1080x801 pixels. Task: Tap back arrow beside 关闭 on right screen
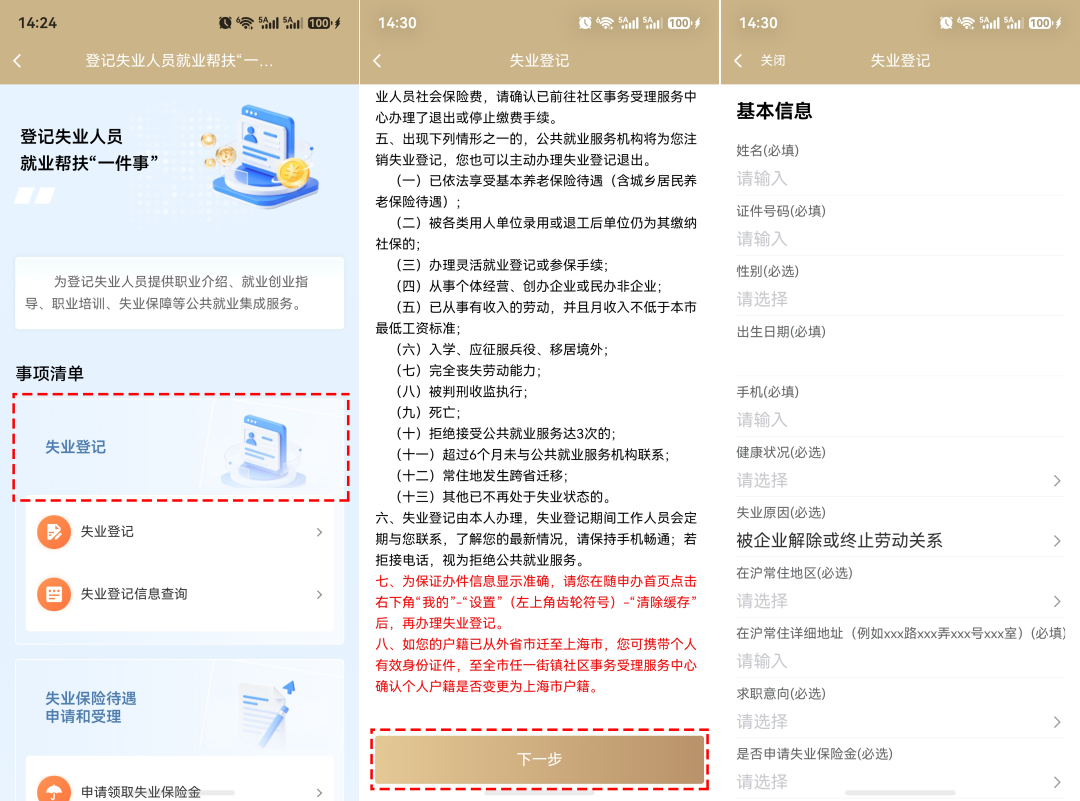[738, 61]
